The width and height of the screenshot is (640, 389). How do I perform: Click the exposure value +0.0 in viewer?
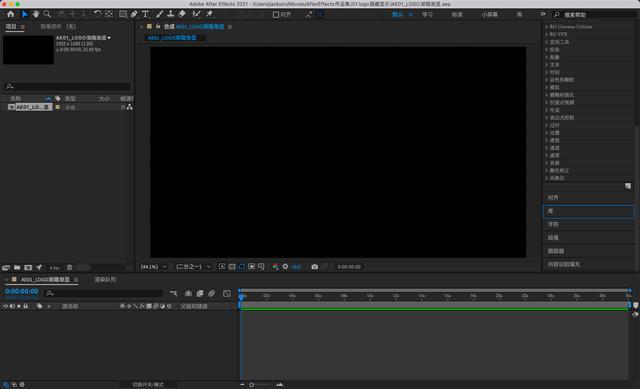[x=296, y=267]
